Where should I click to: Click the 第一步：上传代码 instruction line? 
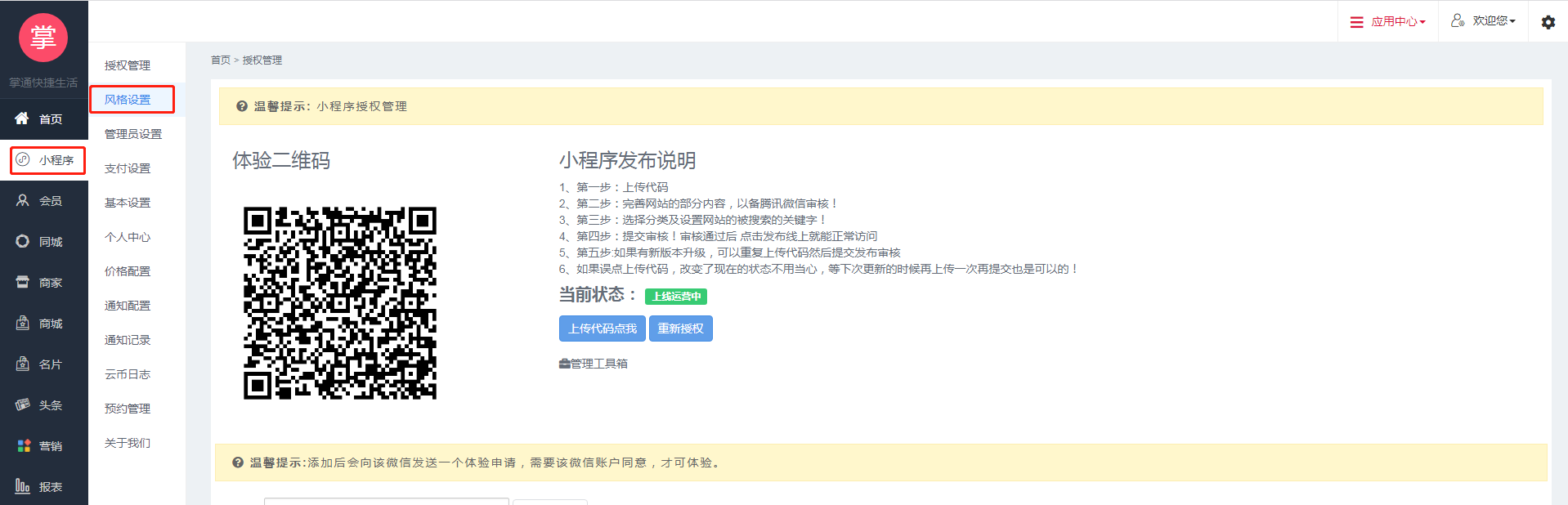pyautogui.click(x=614, y=187)
